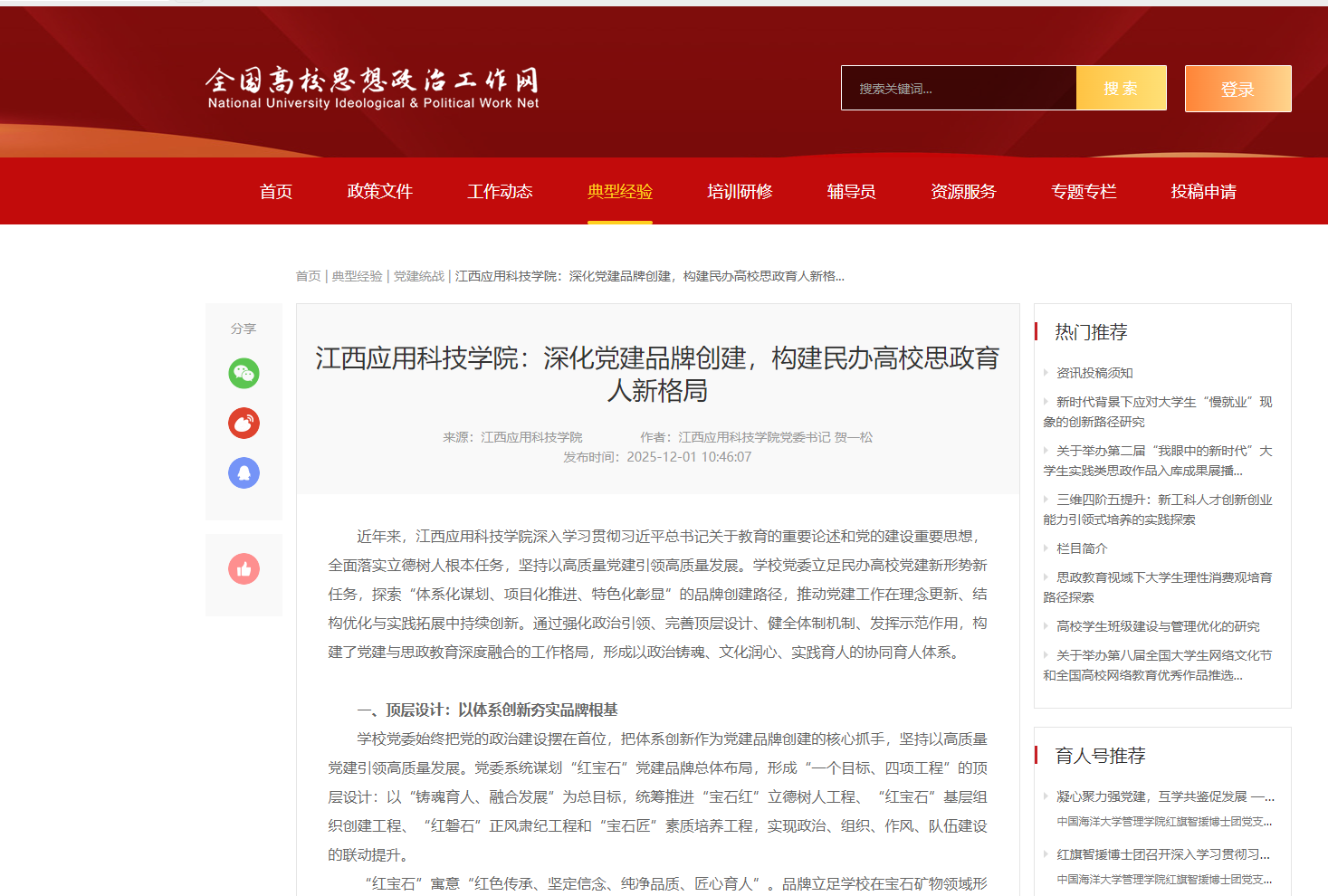This screenshot has width=1328, height=896.
Task: Open the 政策文件 navigation tab
Action: (379, 191)
